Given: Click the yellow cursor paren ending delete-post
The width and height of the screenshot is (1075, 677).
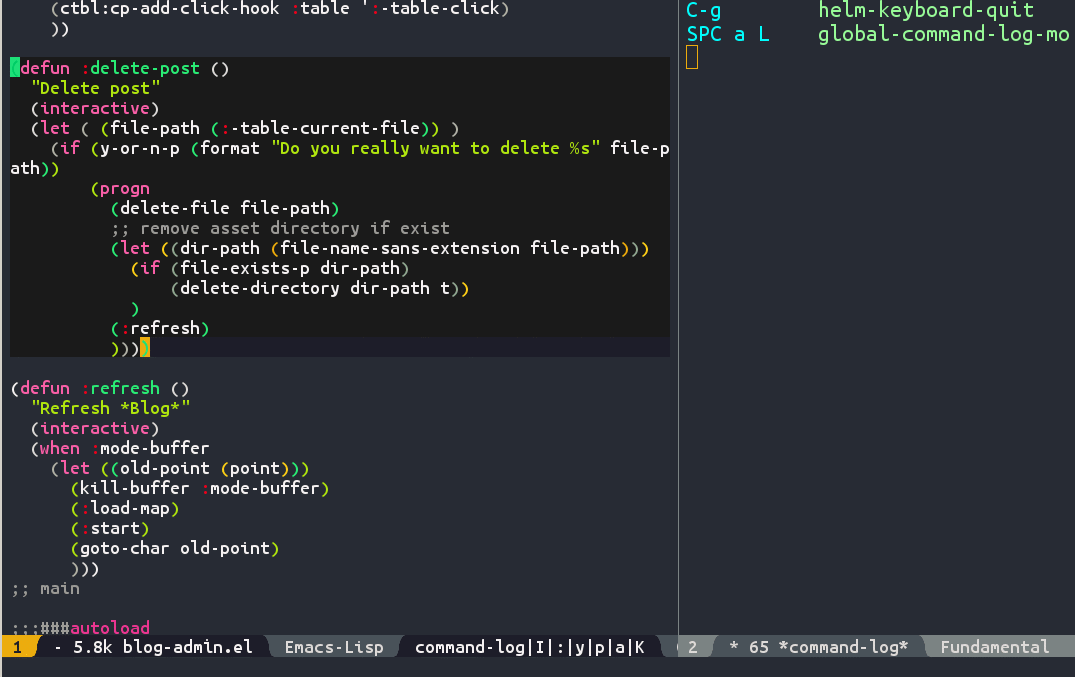Looking at the screenshot, I should (145, 348).
